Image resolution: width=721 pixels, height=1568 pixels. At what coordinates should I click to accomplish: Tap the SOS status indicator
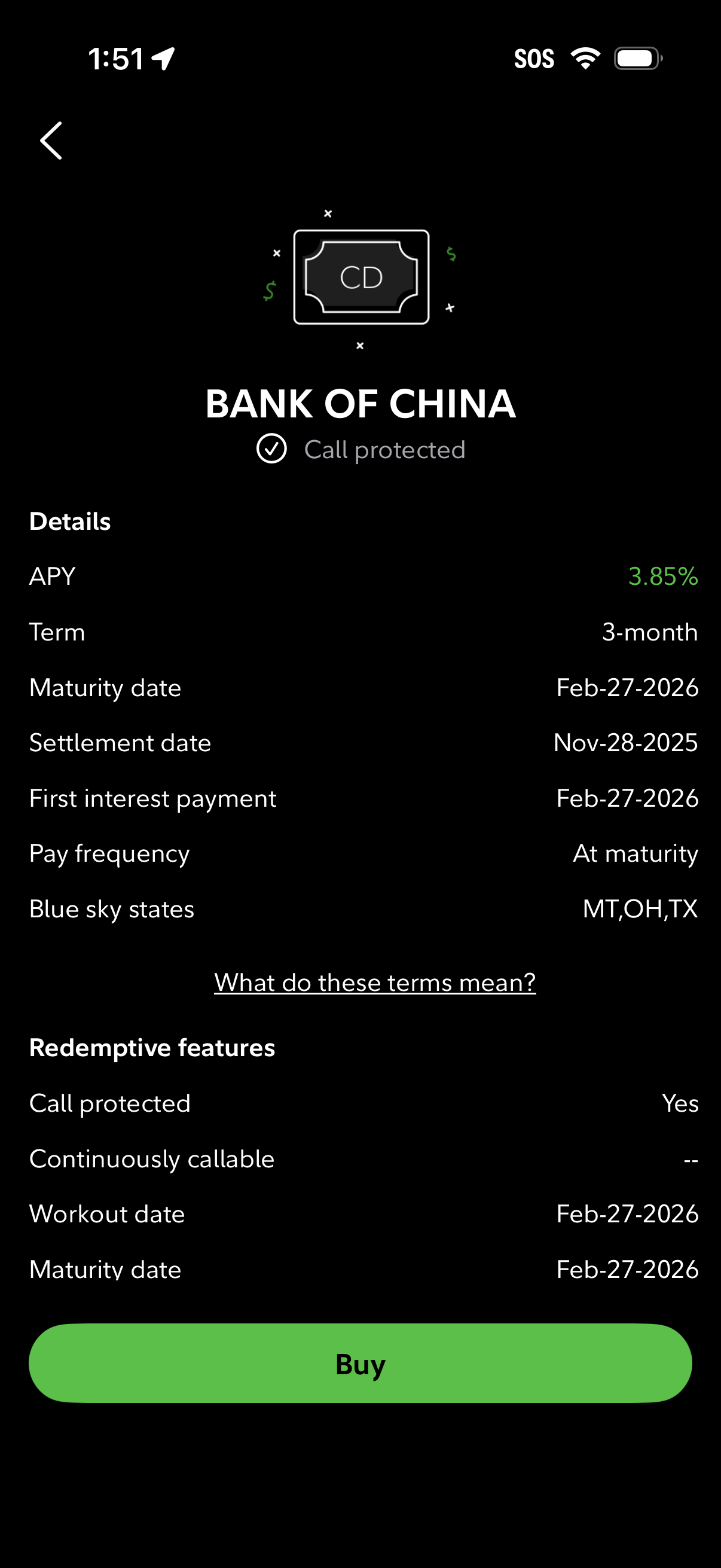534,59
